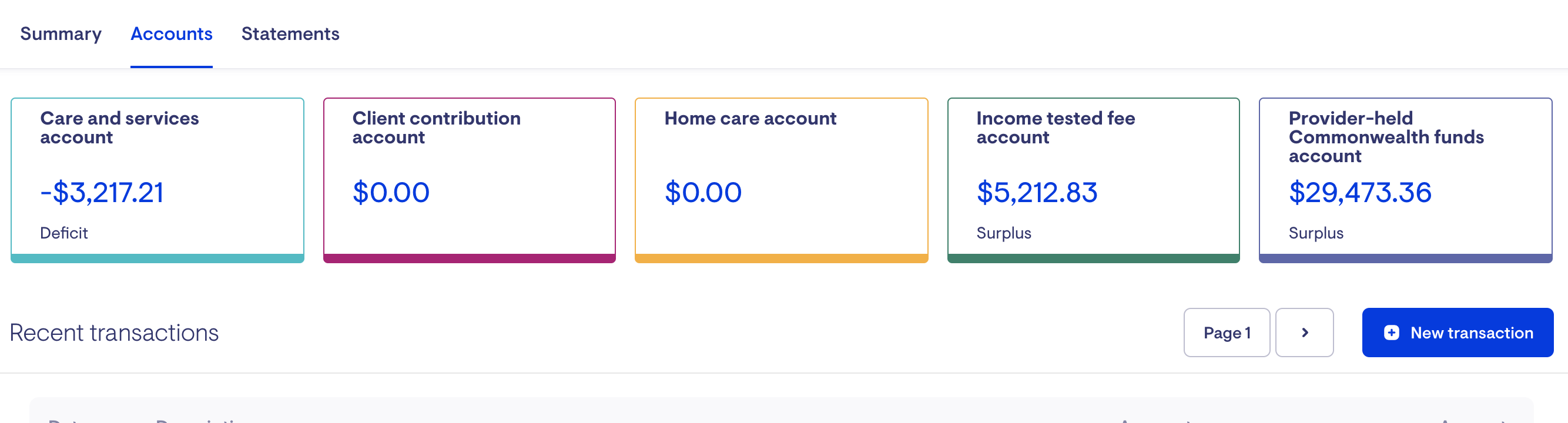Open the Income tested fee account title
Screen dimensions: 1568x423
[x=1056, y=128]
